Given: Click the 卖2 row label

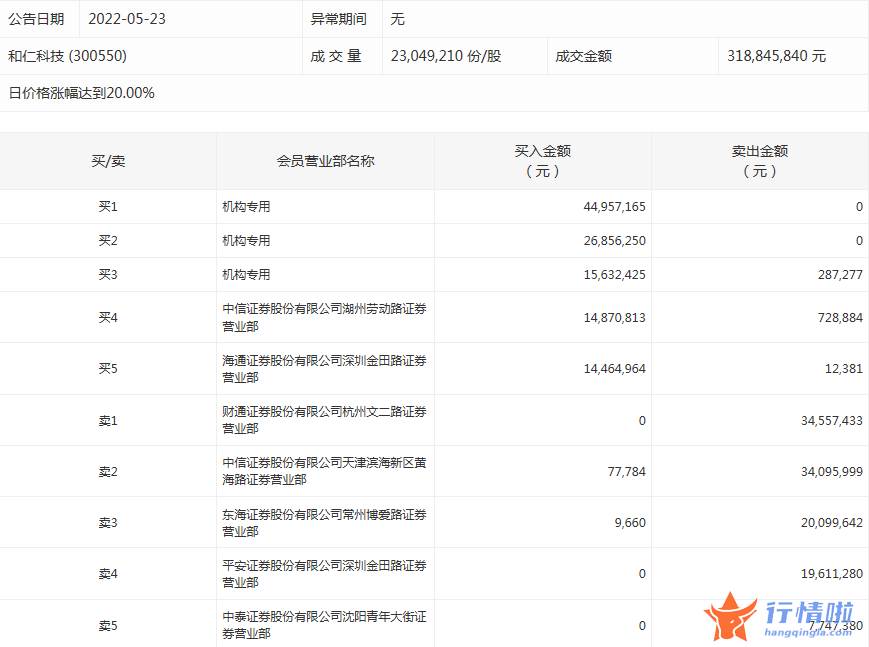Looking at the screenshot, I should point(108,472).
